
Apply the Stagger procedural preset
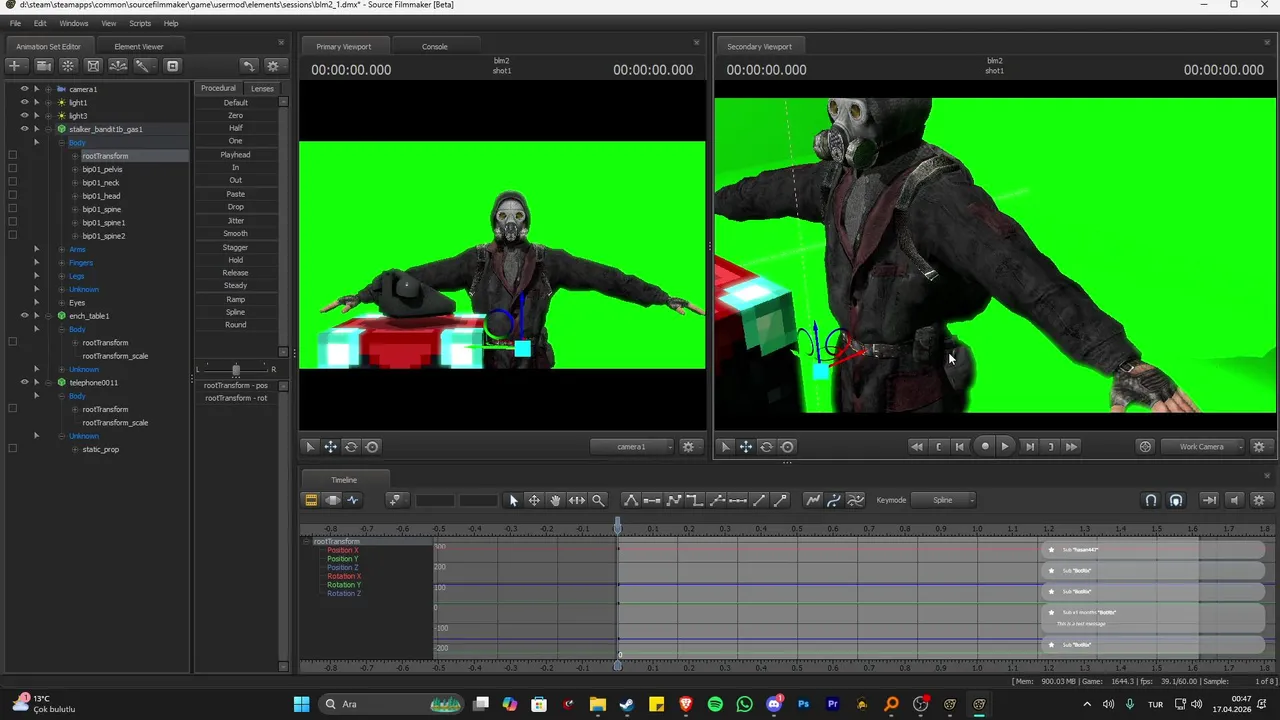point(236,247)
